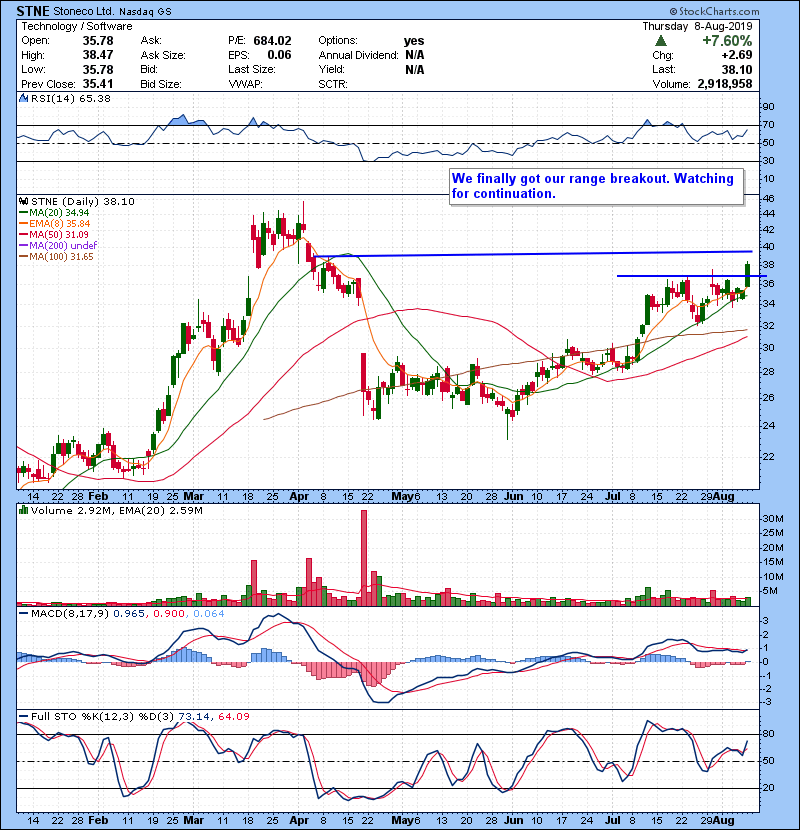Viewport: 800px width, 830px height.
Task: Click the Volume value 2,918,958
Action: [725, 84]
